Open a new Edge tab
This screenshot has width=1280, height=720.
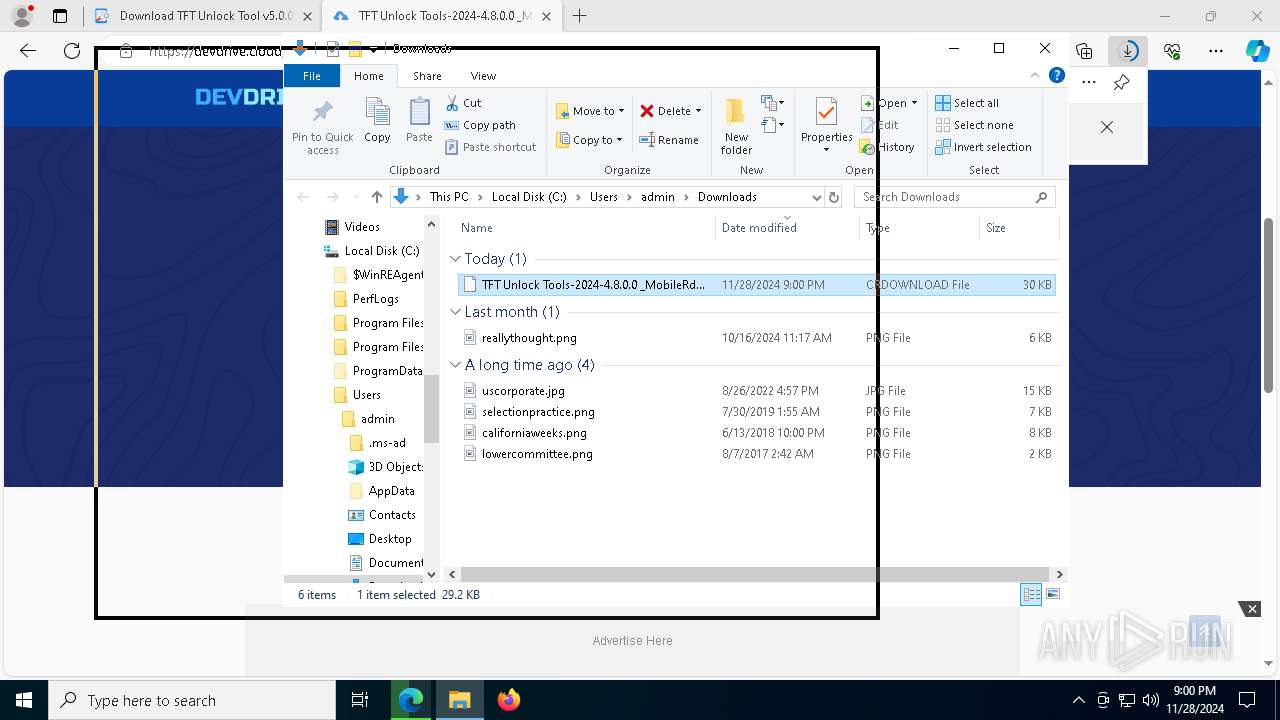pos(579,16)
